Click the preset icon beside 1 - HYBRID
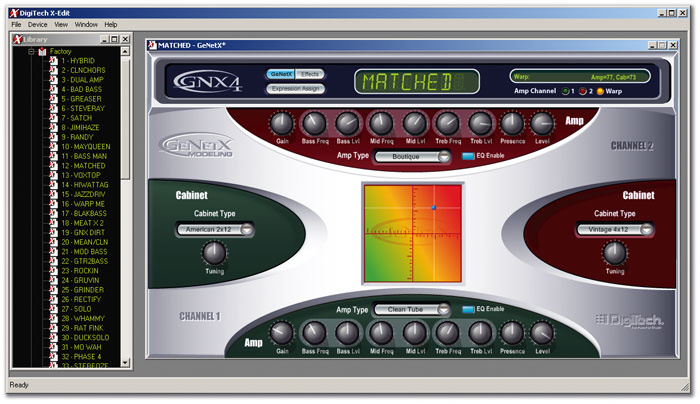The width and height of the screenshot is (700, 404). tap(54, 61)
